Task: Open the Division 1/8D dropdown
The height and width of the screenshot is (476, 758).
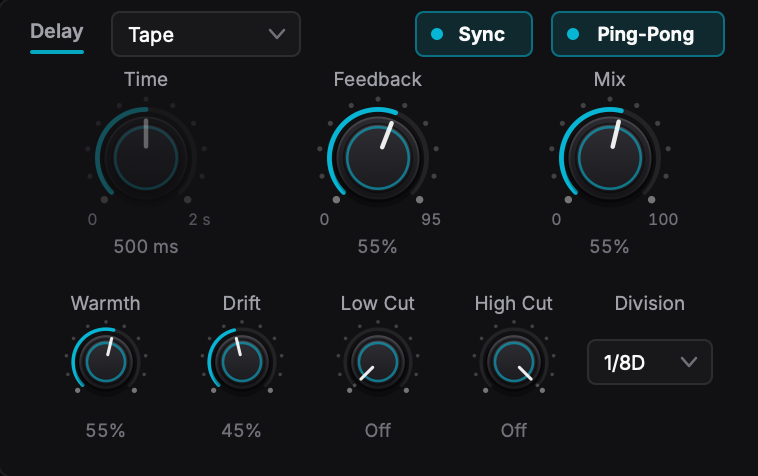Action: (x=650, y=362)
